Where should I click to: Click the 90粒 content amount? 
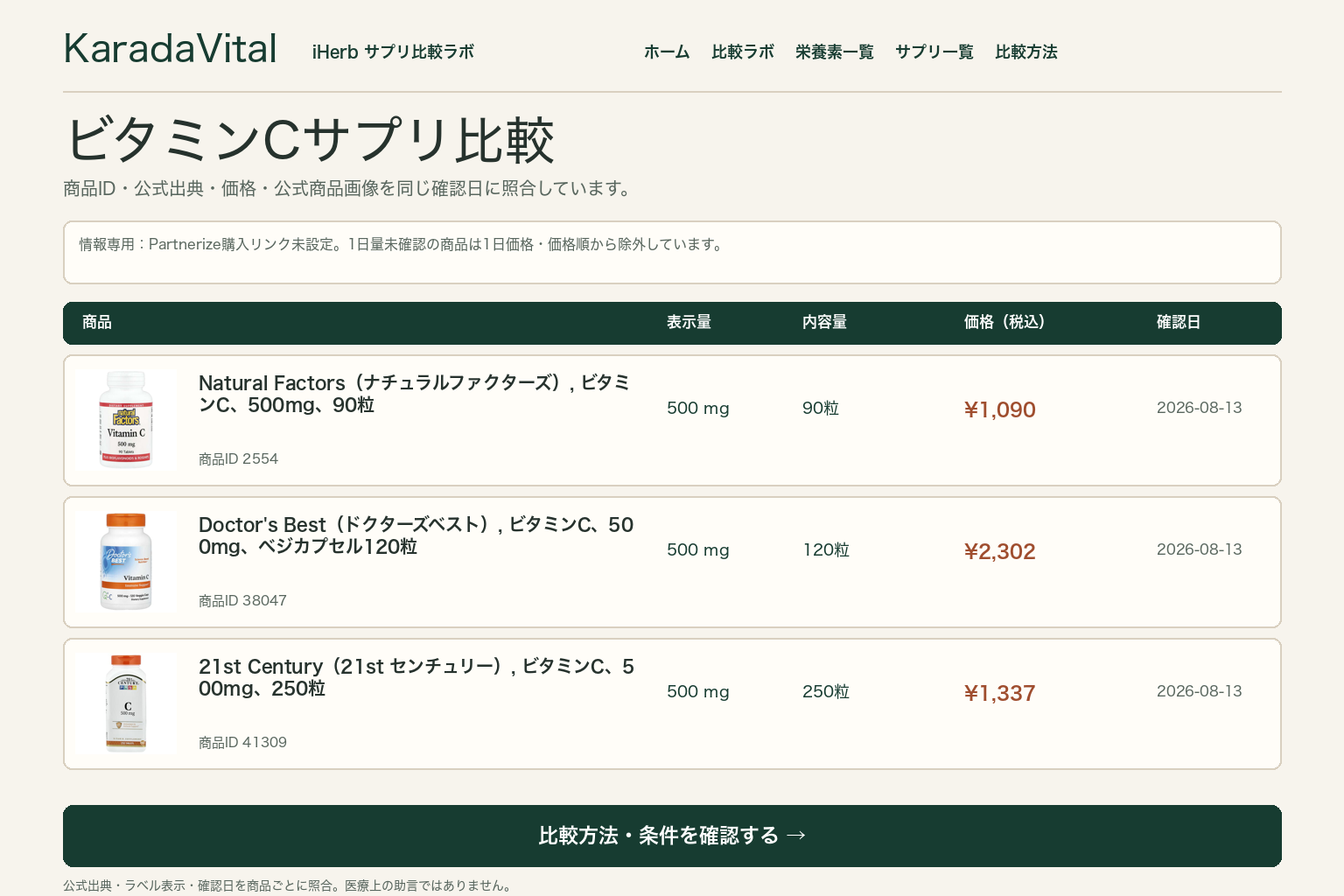(x=821, y=408)
